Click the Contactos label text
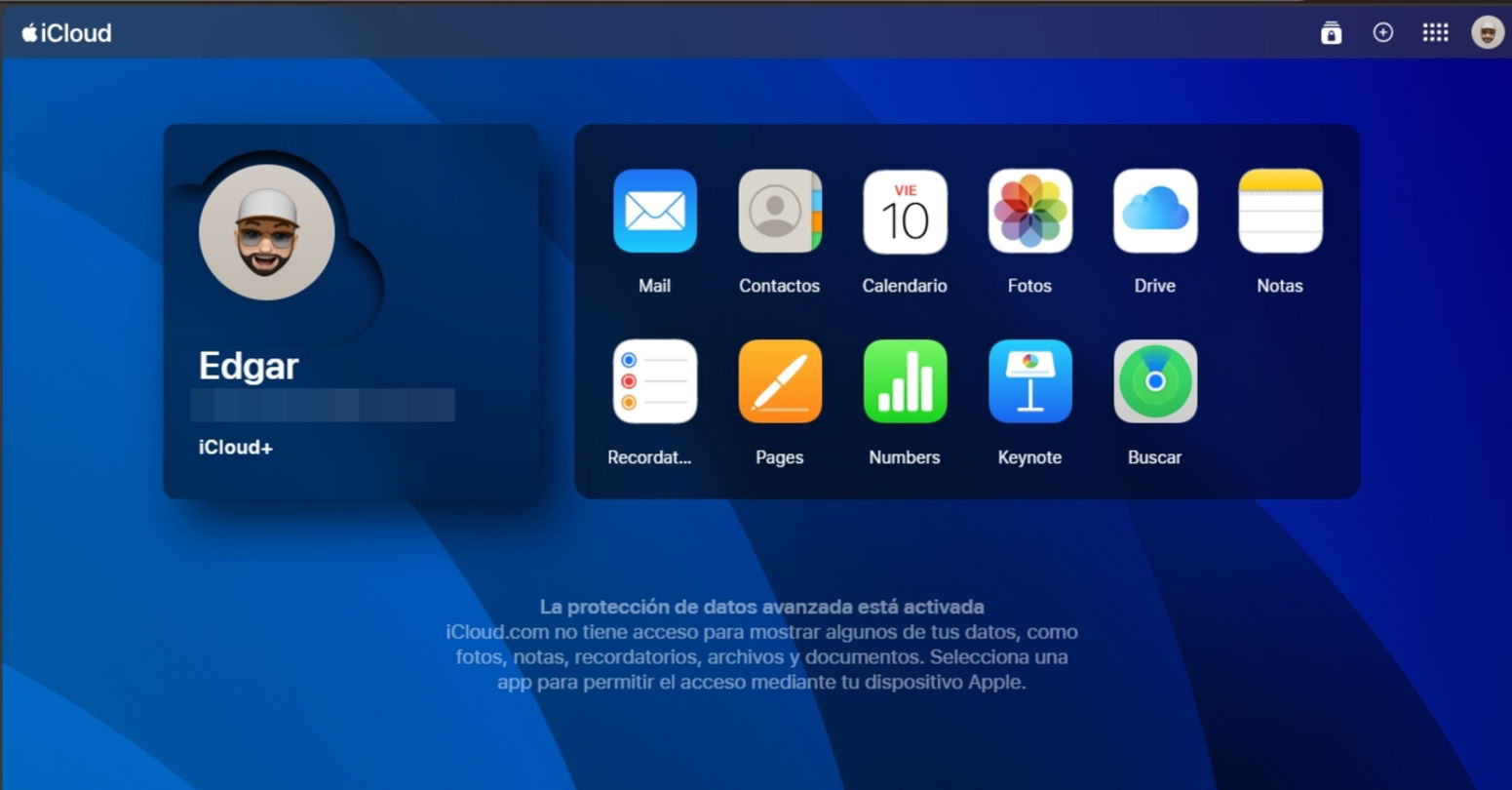This screenshot has height=790, width=1512. pyautogui.click(x=780, y=286)
